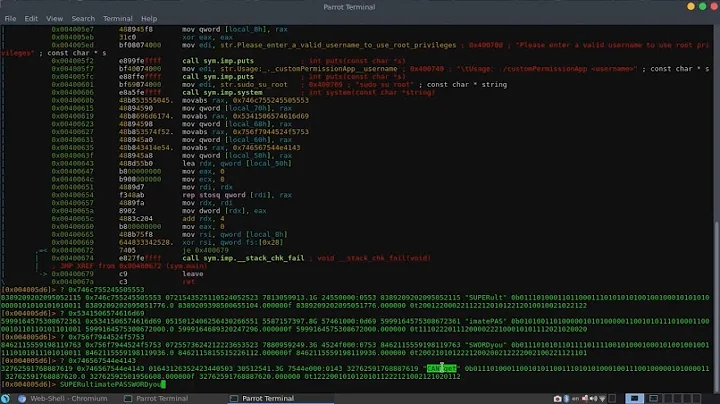Click 'movabs rax, 0x5341506574616d69' instruction
This screenshot has height=404, width=720.
[245, 116]
